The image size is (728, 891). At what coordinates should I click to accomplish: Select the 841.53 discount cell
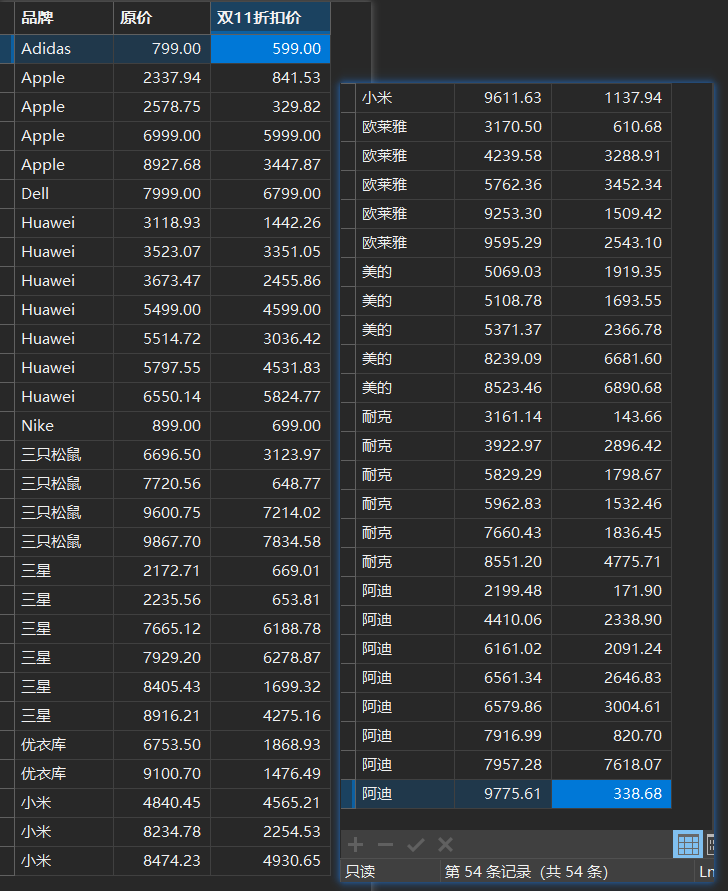pyautogui.click(x=271, y=78)
